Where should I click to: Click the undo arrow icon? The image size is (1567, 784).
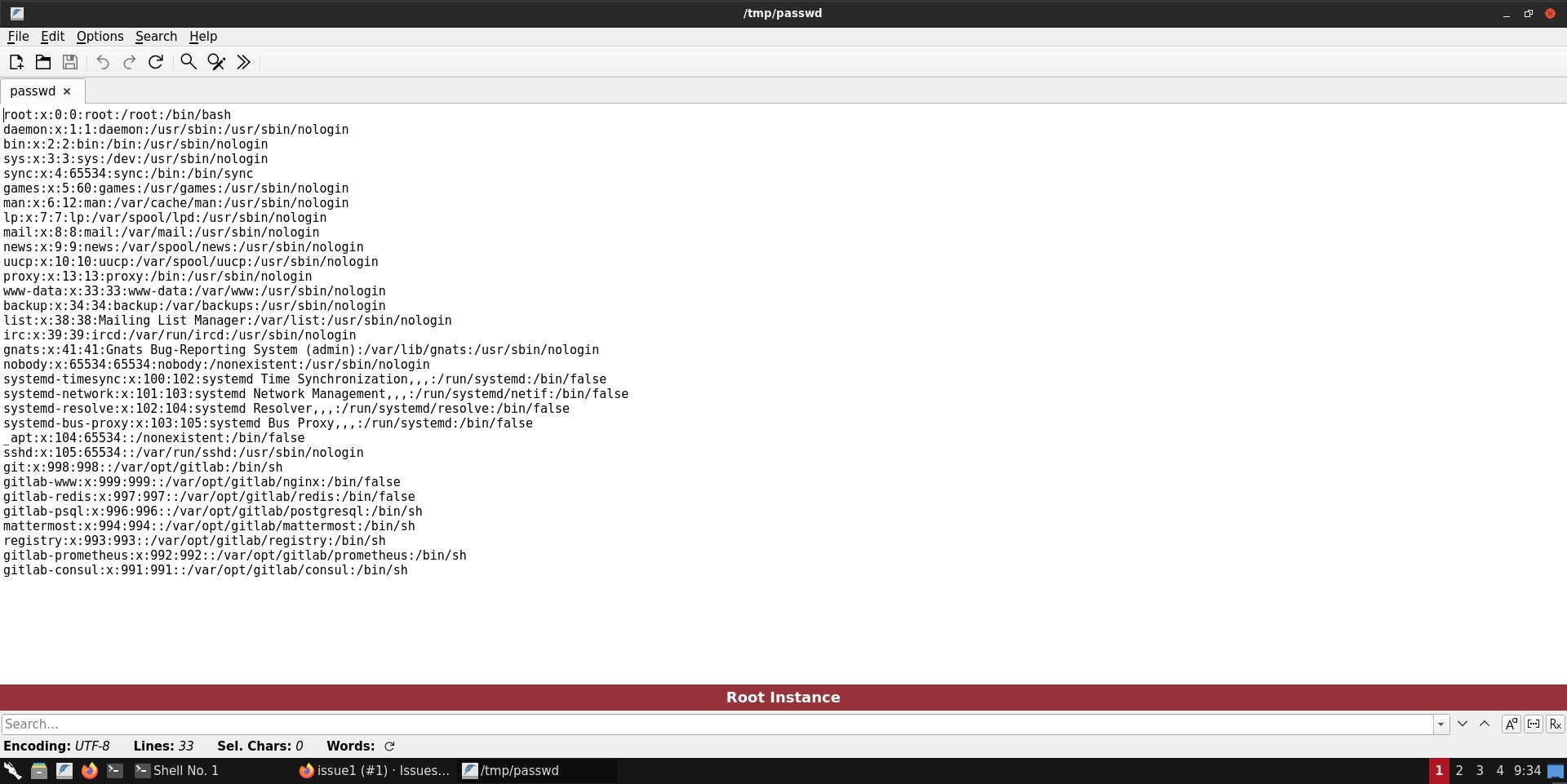(x=103, y=62)
